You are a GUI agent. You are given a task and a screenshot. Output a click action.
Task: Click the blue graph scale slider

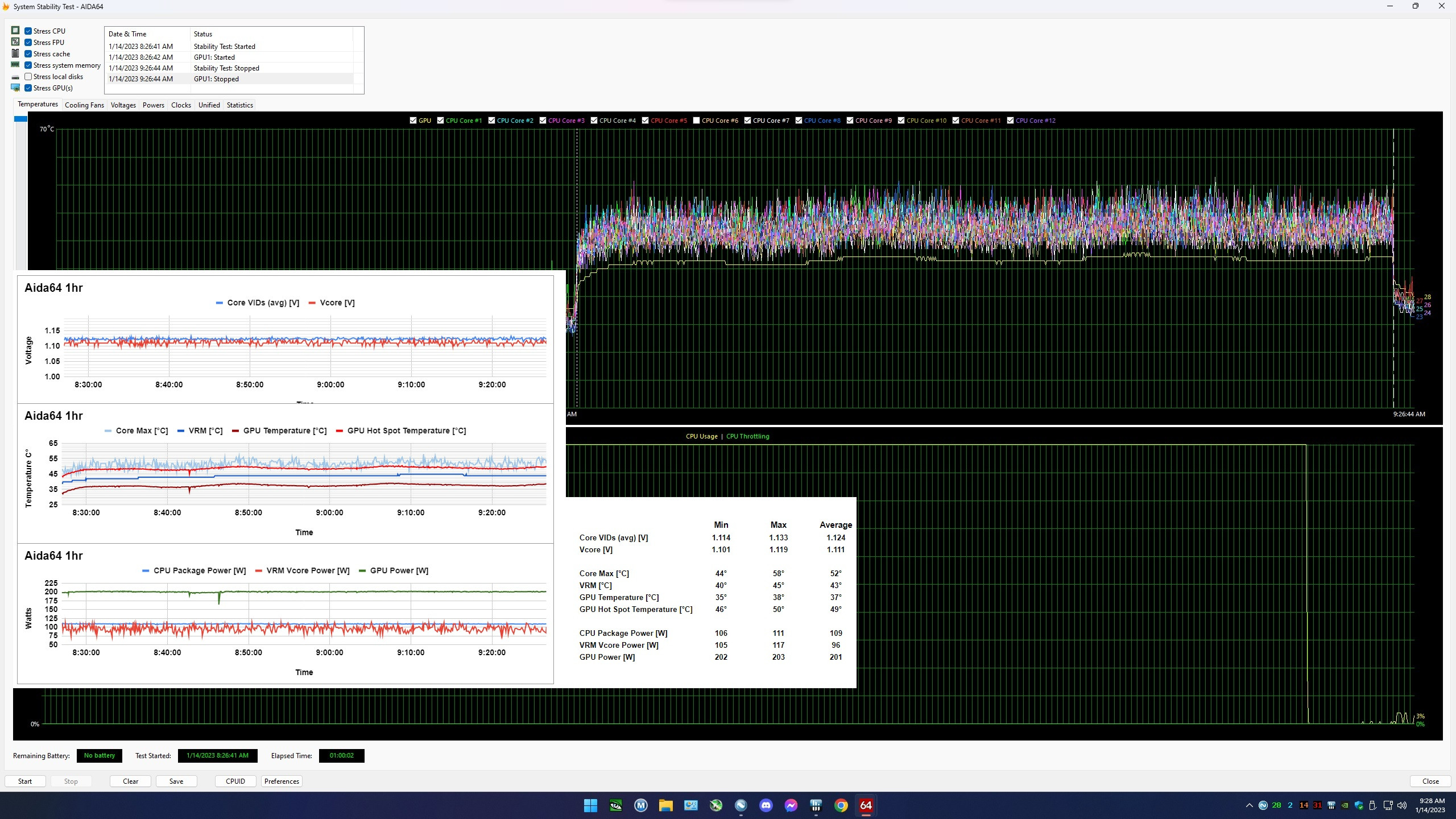20,119
